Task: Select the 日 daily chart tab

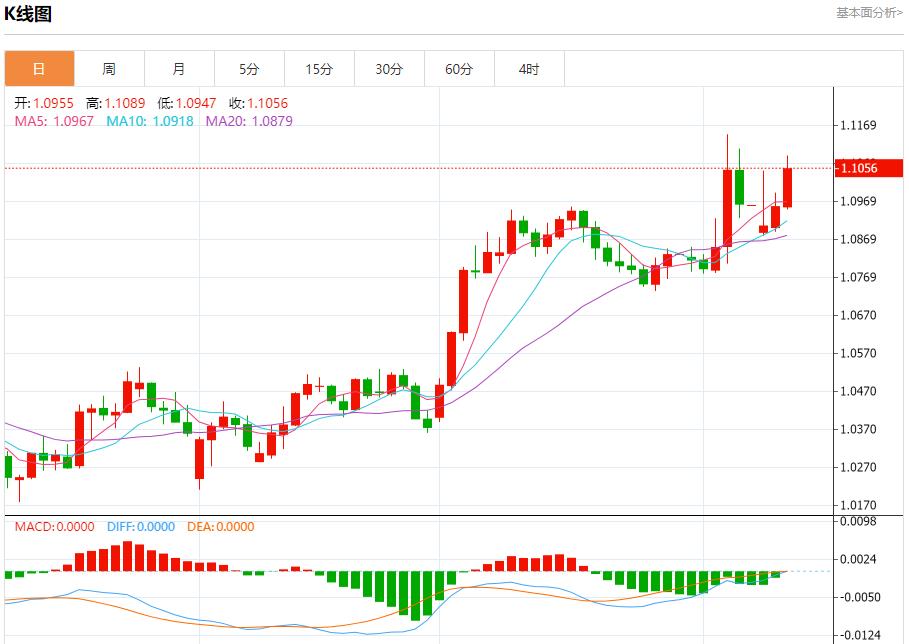Action: (x=39, y=69)
